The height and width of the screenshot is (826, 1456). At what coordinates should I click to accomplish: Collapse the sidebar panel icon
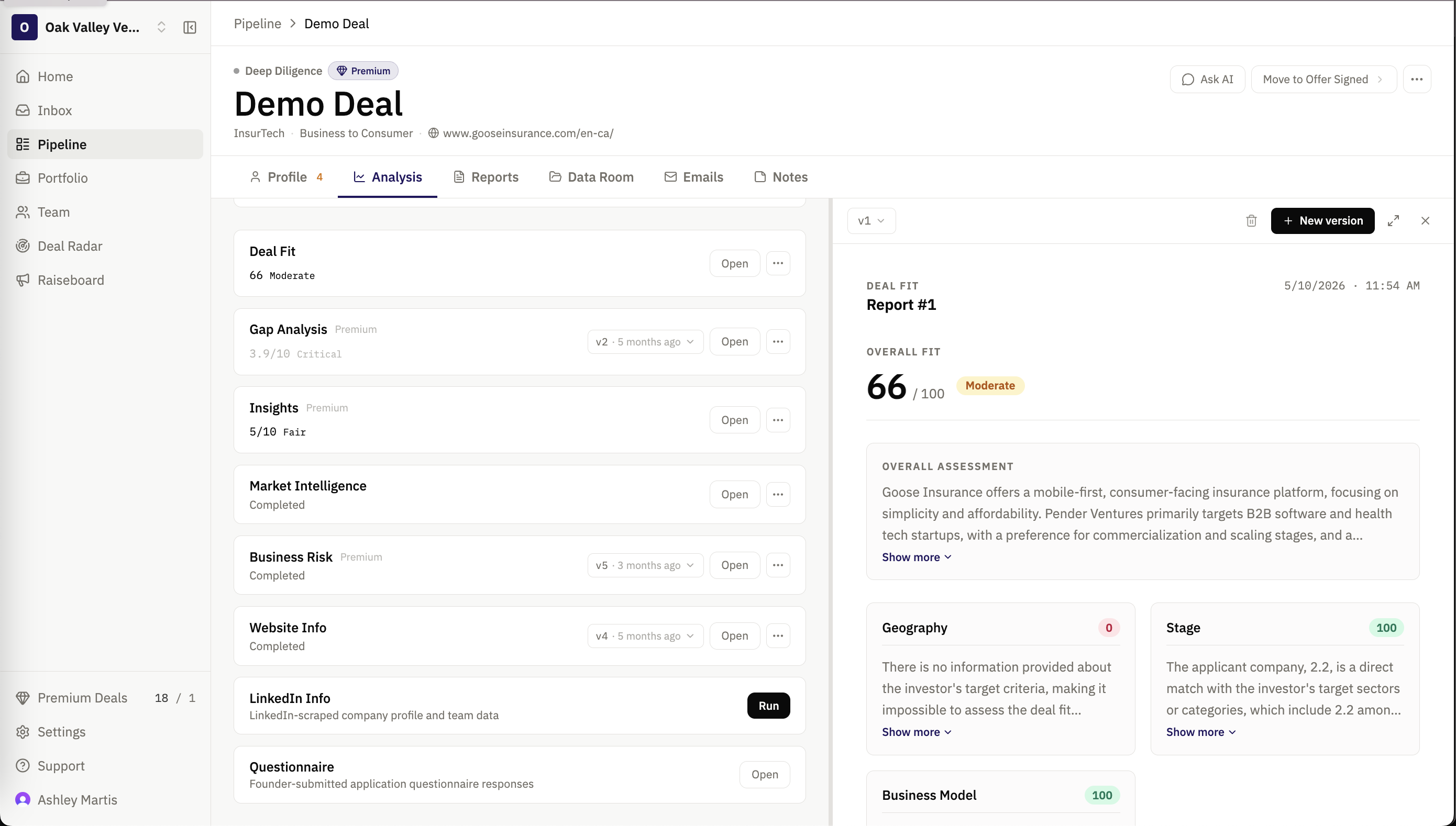click(x=190, y=27)
